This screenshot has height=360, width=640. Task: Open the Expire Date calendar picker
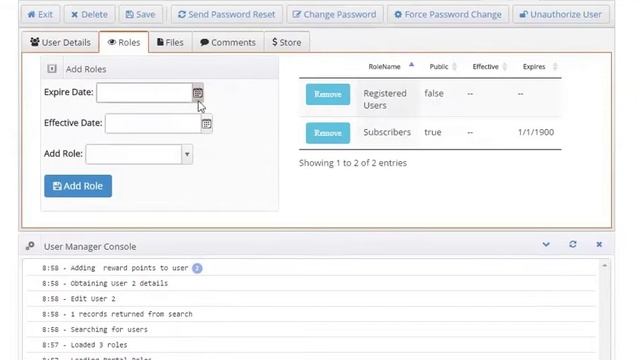coord(198,93)
